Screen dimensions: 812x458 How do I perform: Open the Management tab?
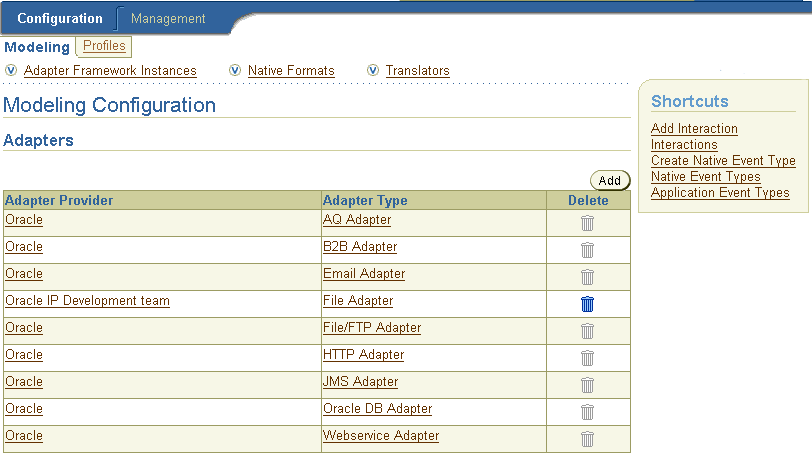click(168, 19)
